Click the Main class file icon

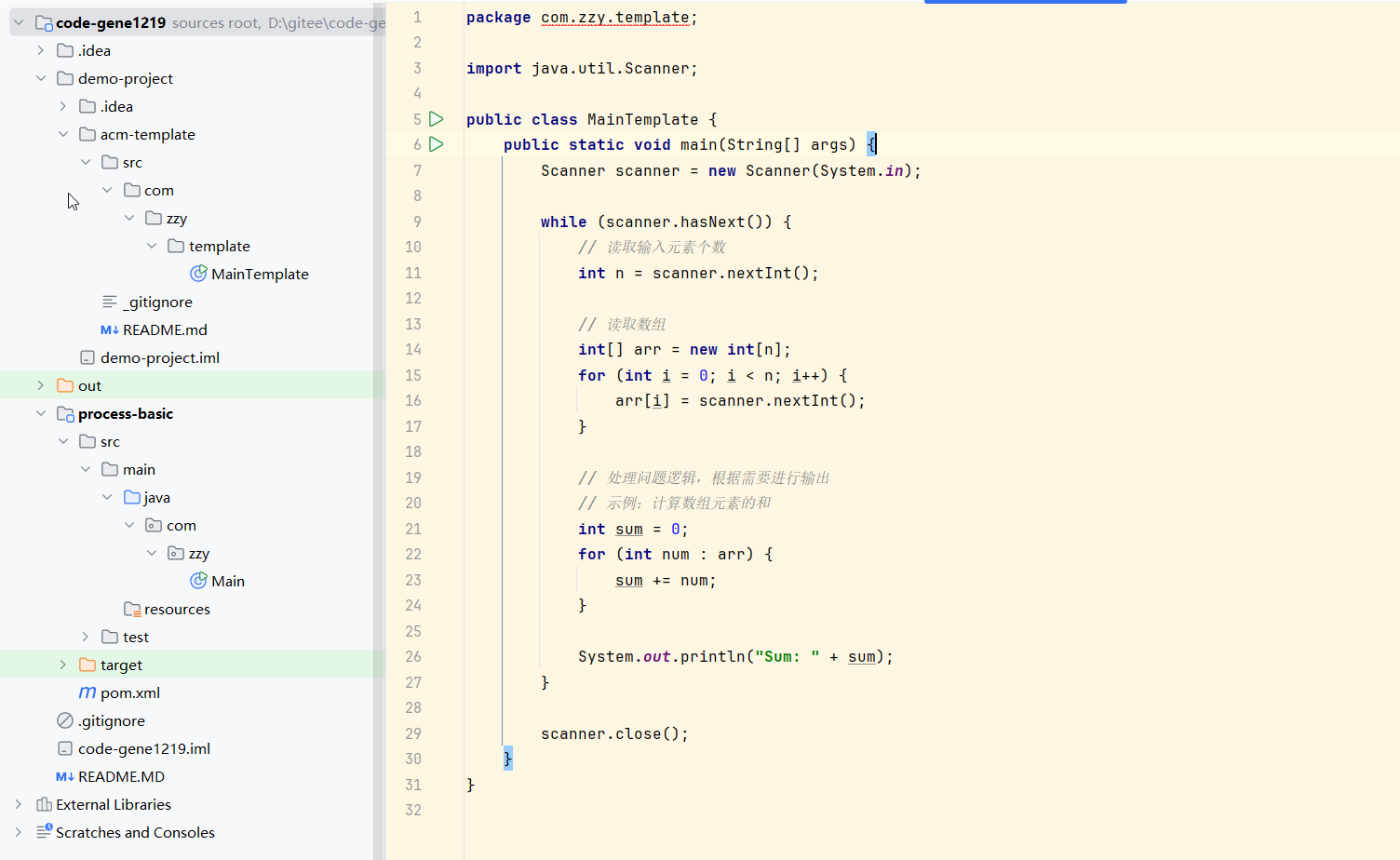[198, 581]
